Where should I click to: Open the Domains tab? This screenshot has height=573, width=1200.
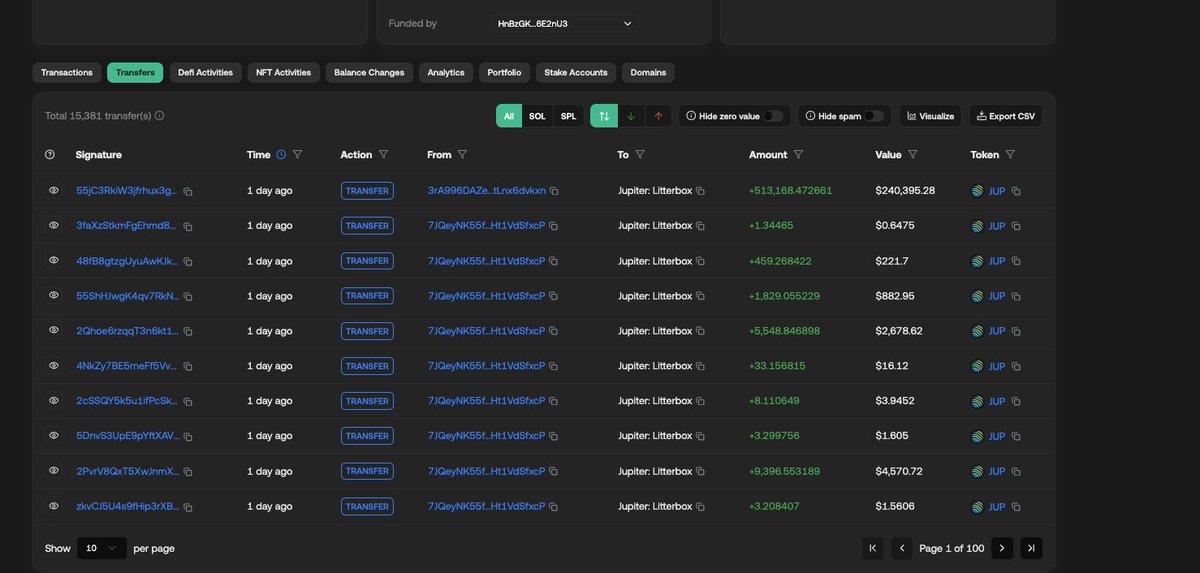648,72
